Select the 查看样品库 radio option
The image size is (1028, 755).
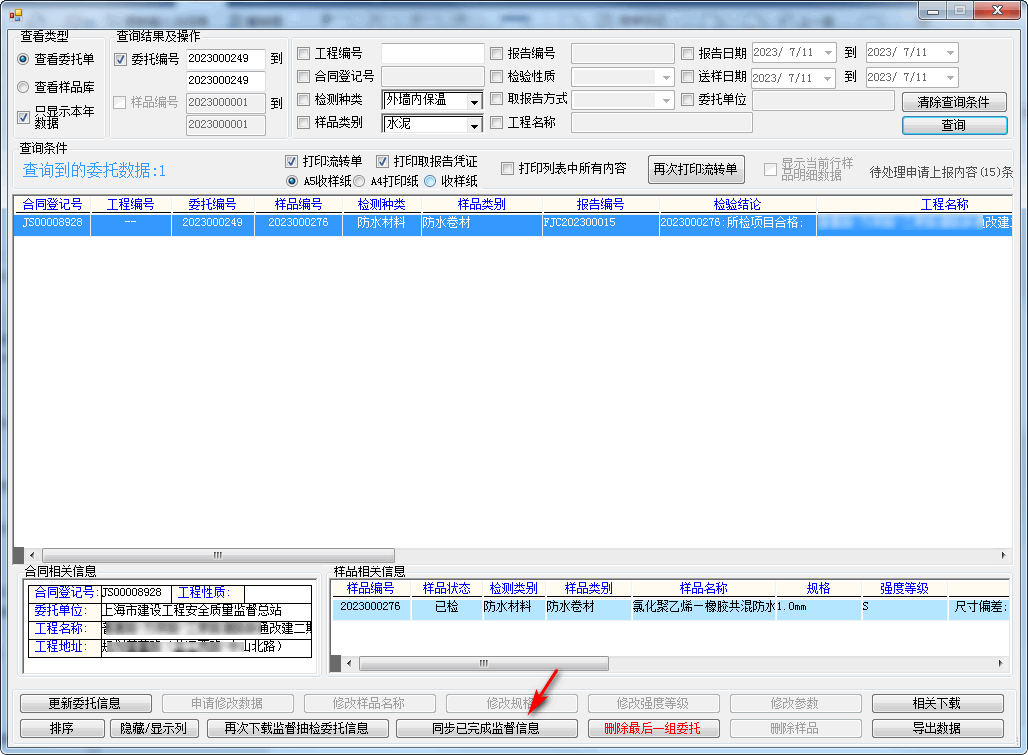coord(24,87)
